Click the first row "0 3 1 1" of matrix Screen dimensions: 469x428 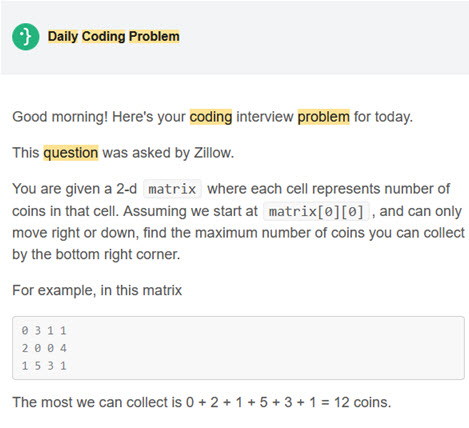[44, 331]
